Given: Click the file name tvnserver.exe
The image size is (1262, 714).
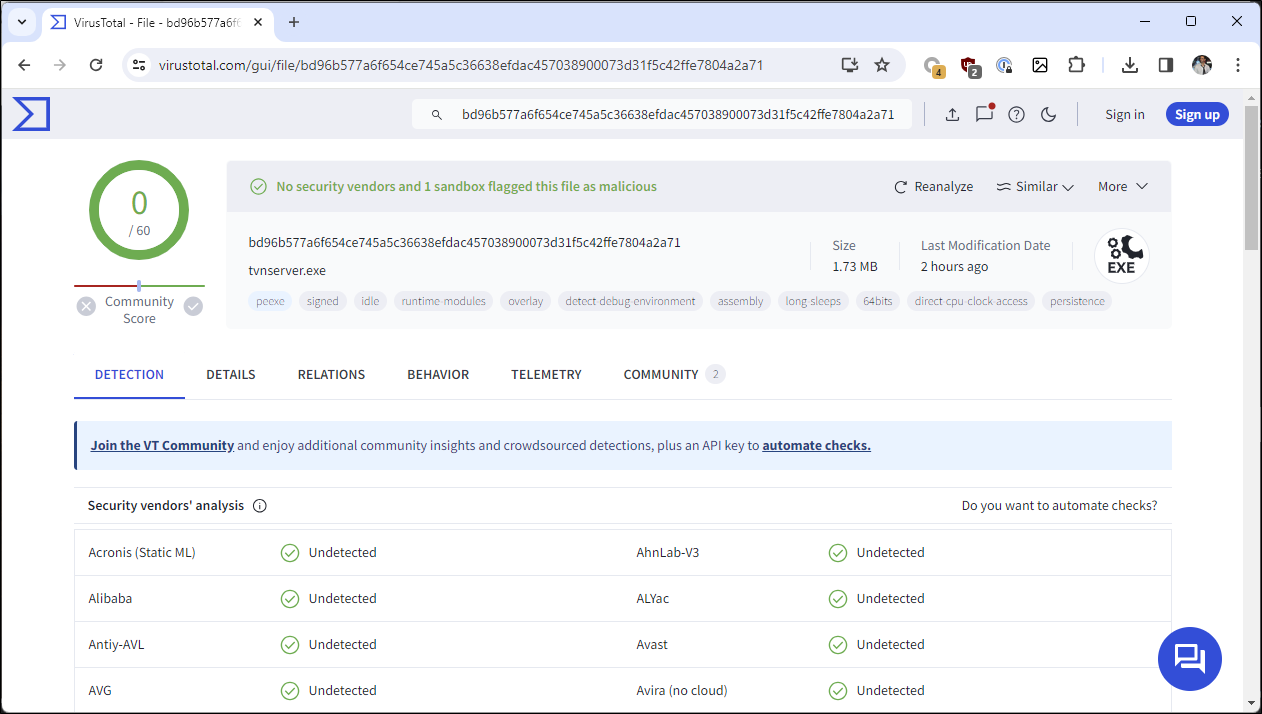Looking at the screenshot, I should pos(287,270).
